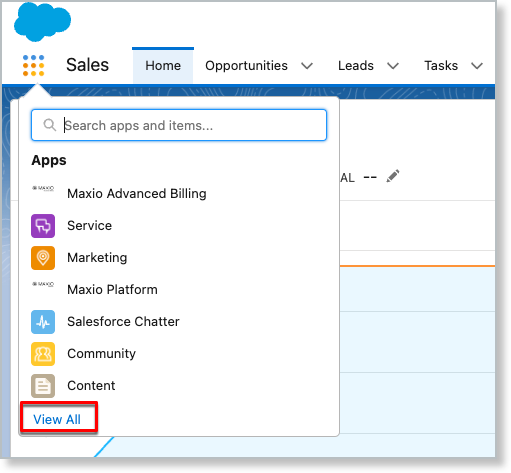511x473 pixels.
Task: Open Maxio Advanced Billing app
Action: (x=137, y=194)
